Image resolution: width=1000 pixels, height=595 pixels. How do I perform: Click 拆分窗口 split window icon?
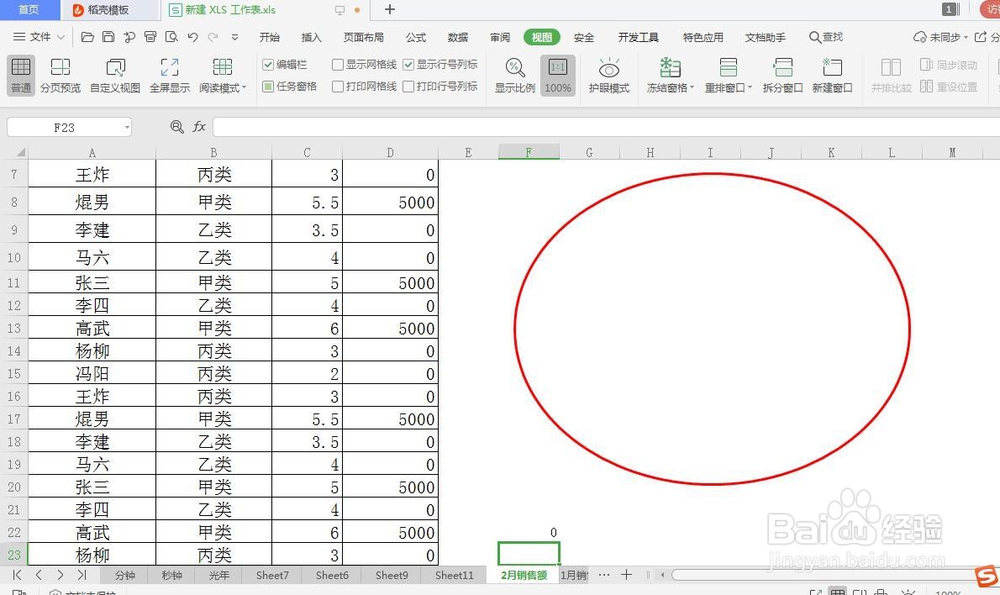[783, 67]
